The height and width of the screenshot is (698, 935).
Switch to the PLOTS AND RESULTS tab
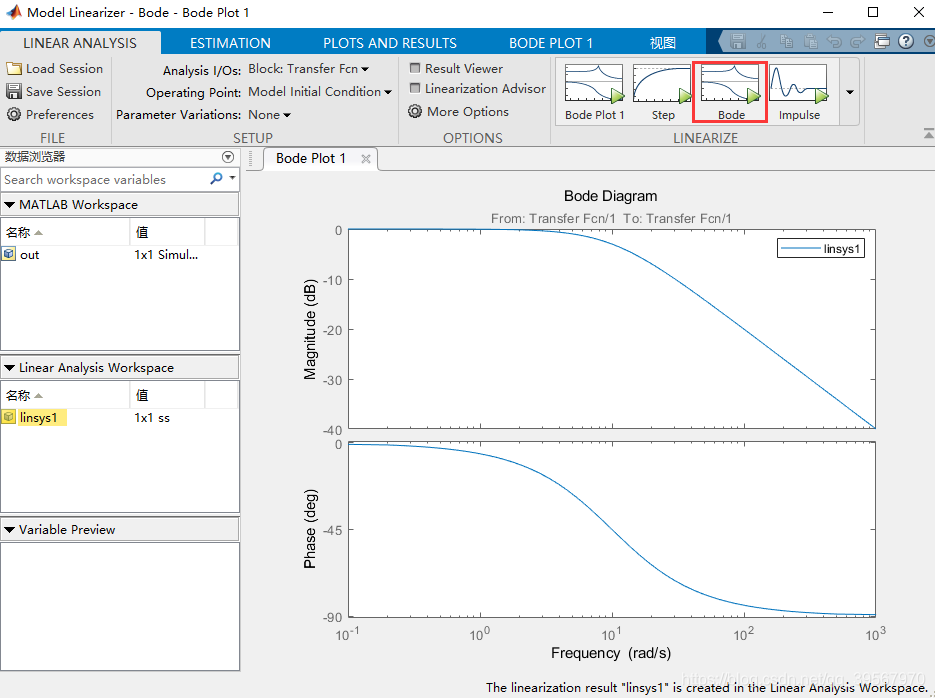[x=390, y=43]
